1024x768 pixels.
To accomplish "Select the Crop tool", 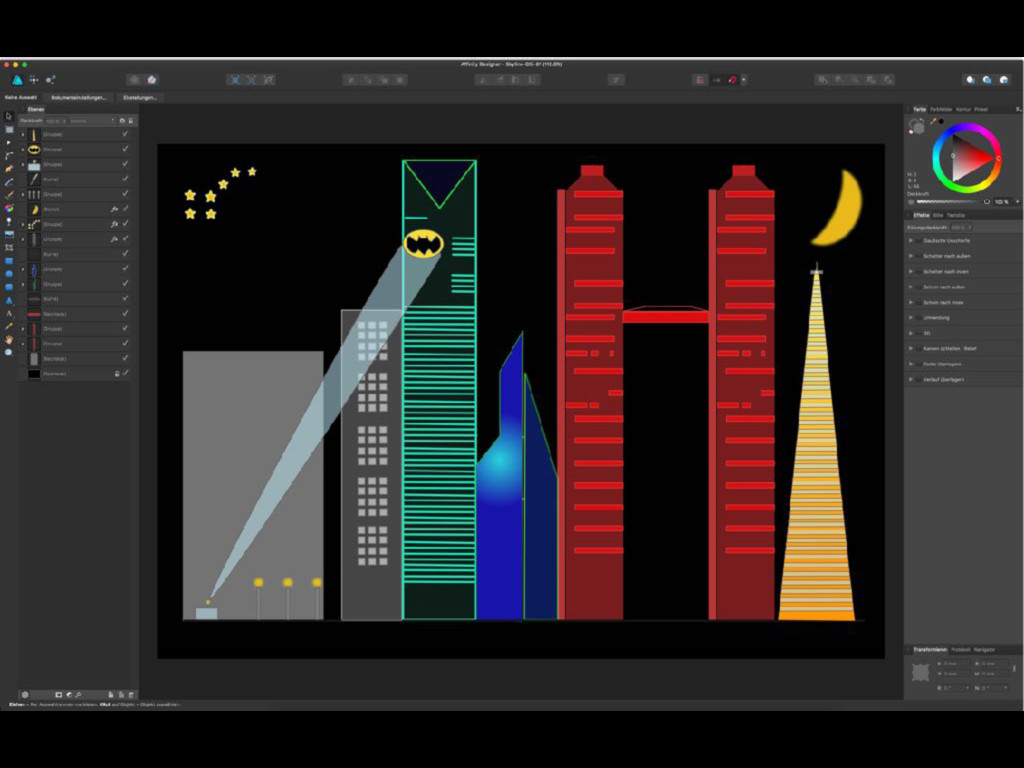I will coord(8,248).
